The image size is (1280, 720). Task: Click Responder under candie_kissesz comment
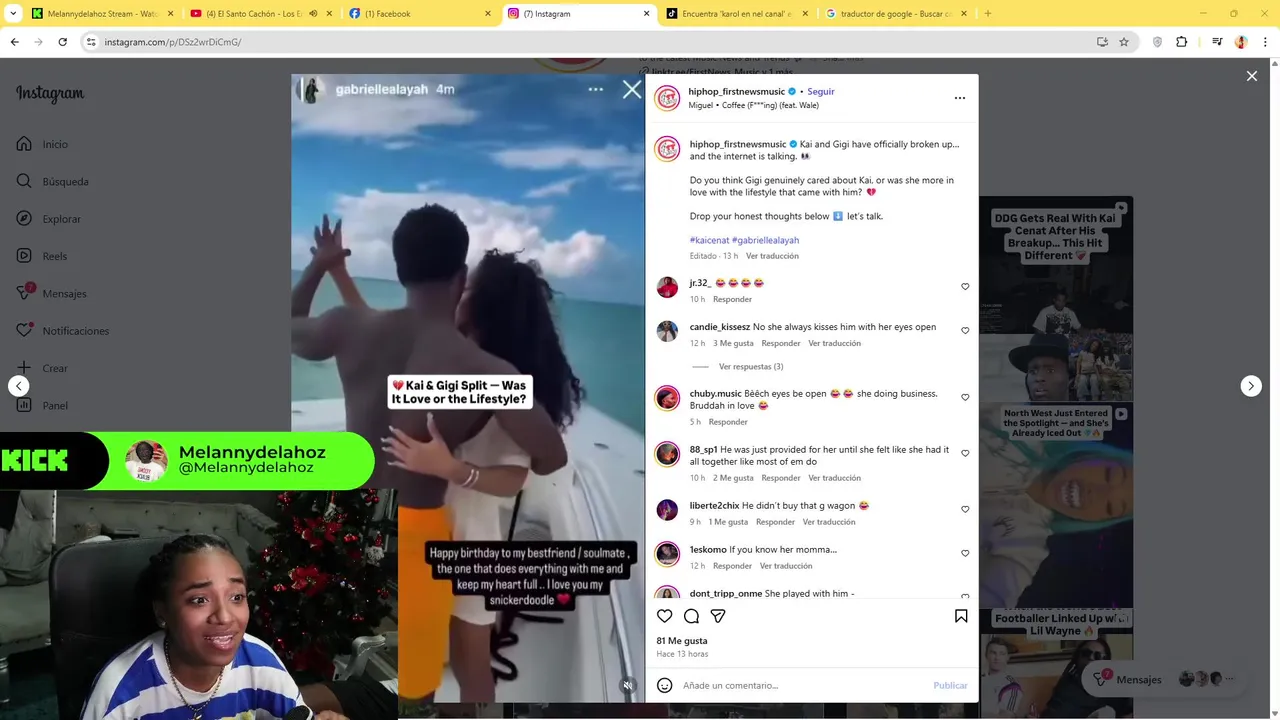781,343
